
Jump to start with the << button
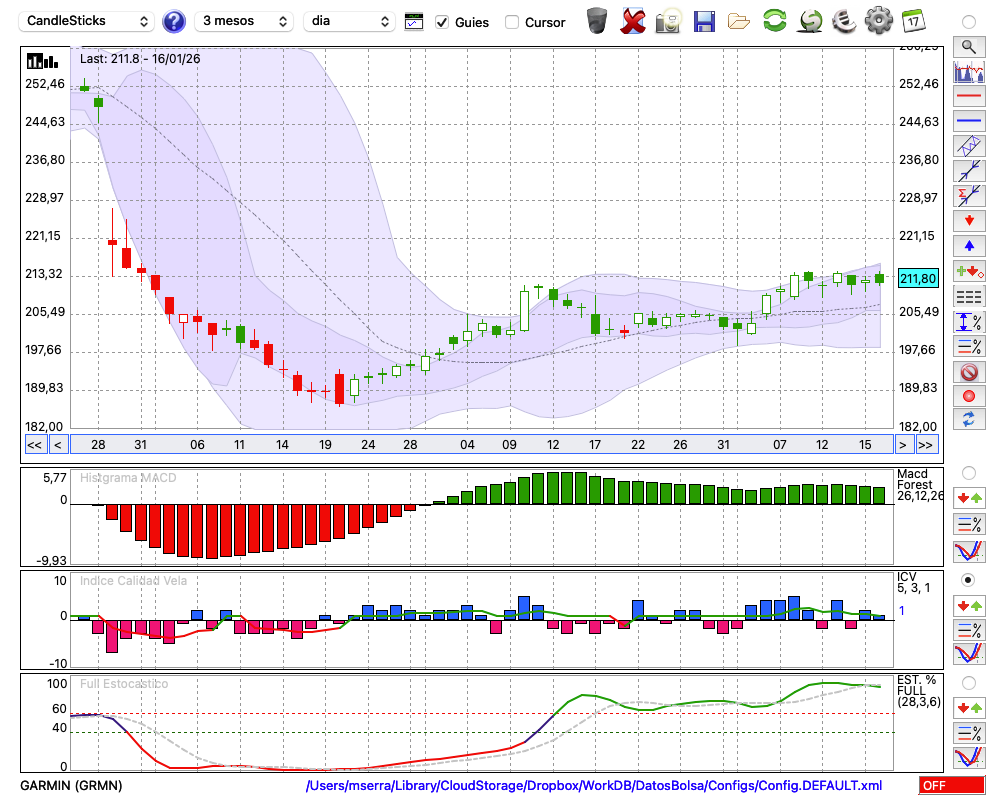point(34,445)
